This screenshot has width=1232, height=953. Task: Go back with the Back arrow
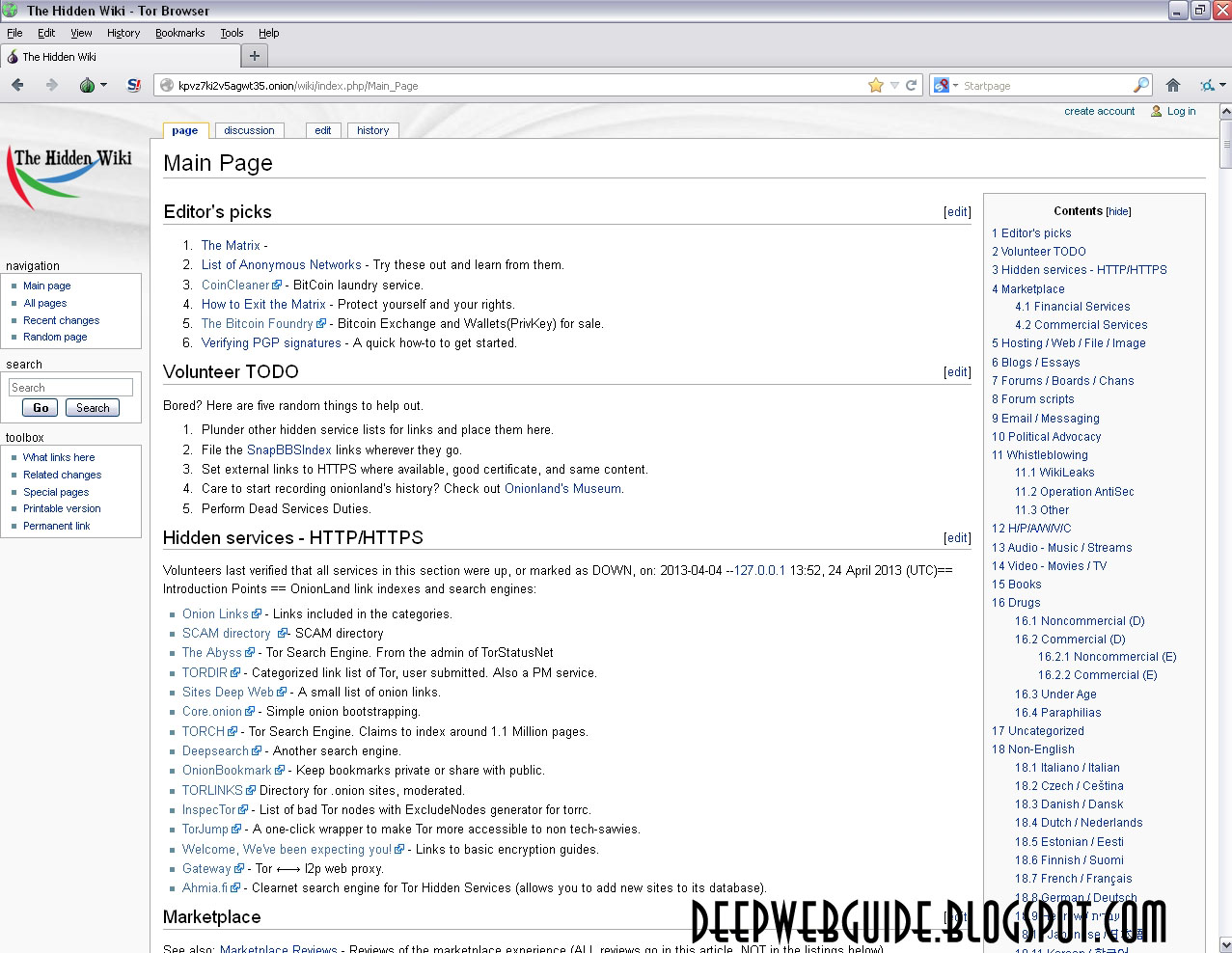17,85
